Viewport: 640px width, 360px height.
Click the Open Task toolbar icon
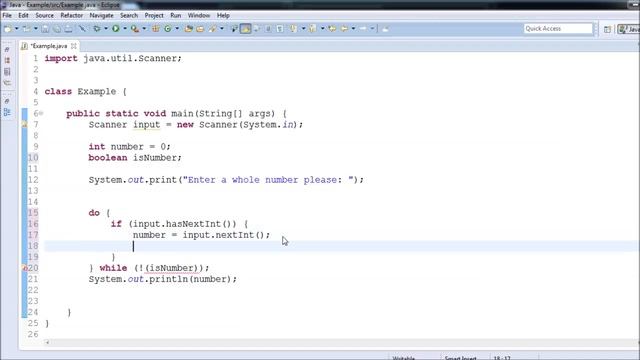pos(200,29)
